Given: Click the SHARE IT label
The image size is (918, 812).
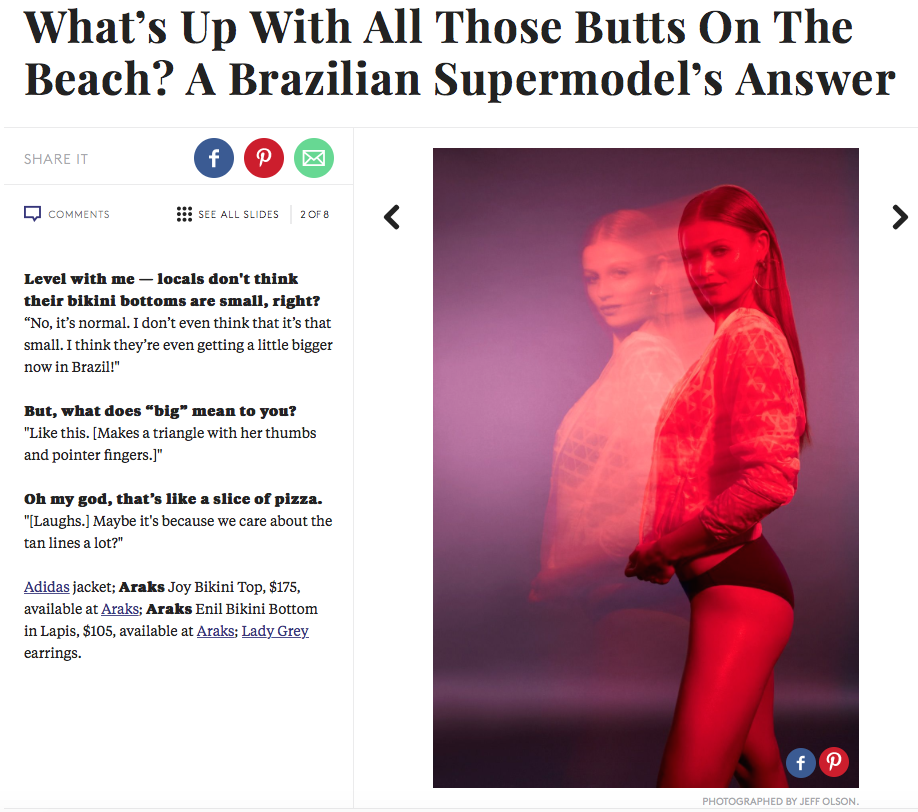Looking at the screenshot, I should (56, 159).
